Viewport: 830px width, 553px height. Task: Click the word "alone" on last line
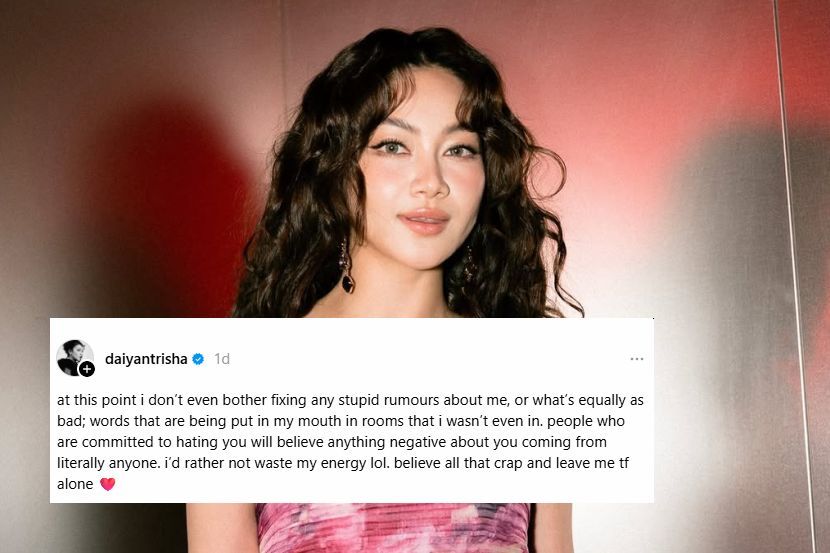click(x=75, y=484)
